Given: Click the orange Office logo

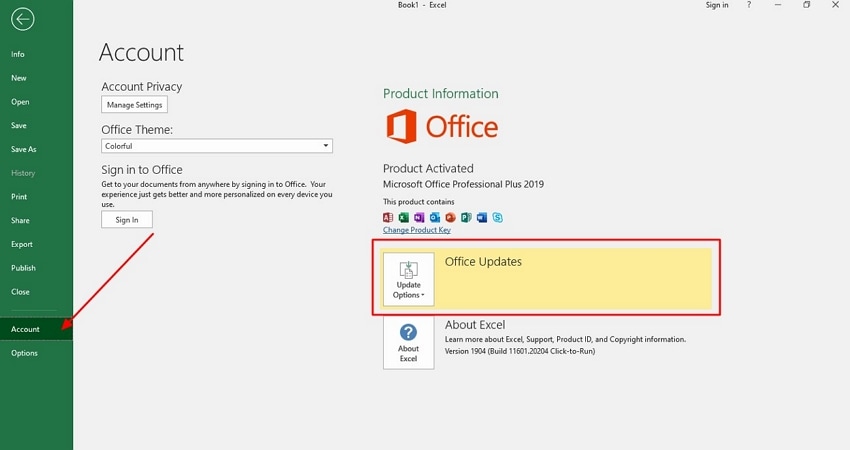Looking at the screenshot, I should point(442,126).
